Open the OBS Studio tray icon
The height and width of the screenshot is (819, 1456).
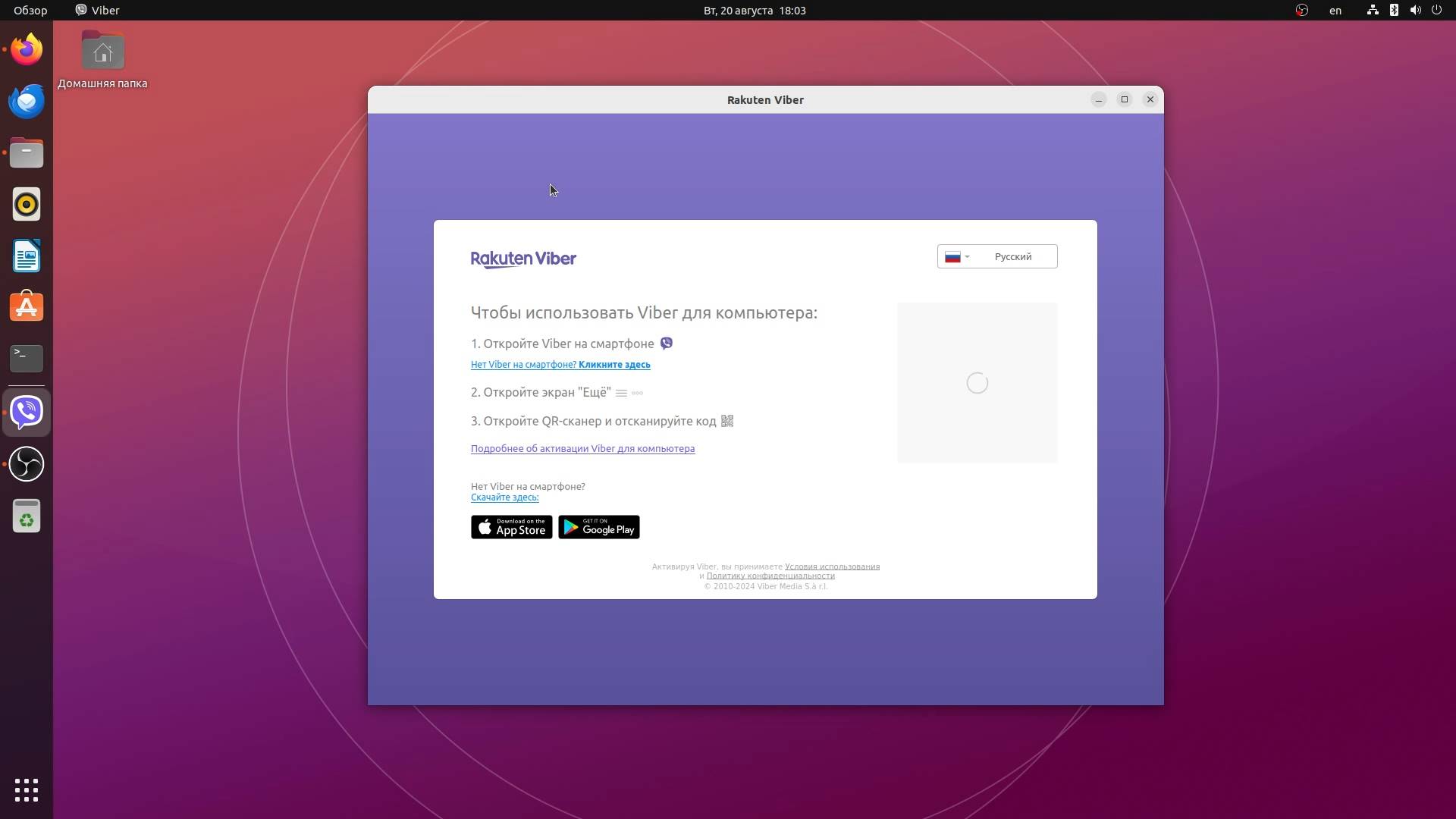[x=1302, y=10]
